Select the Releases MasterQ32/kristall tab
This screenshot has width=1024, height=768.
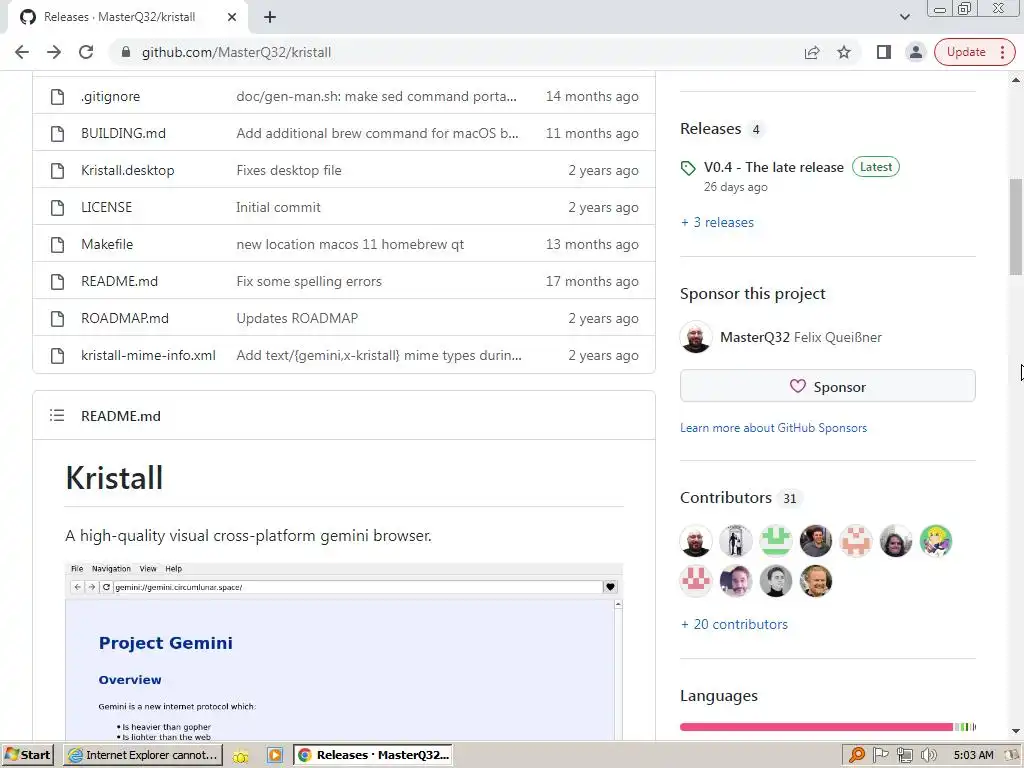click(128, 17)
